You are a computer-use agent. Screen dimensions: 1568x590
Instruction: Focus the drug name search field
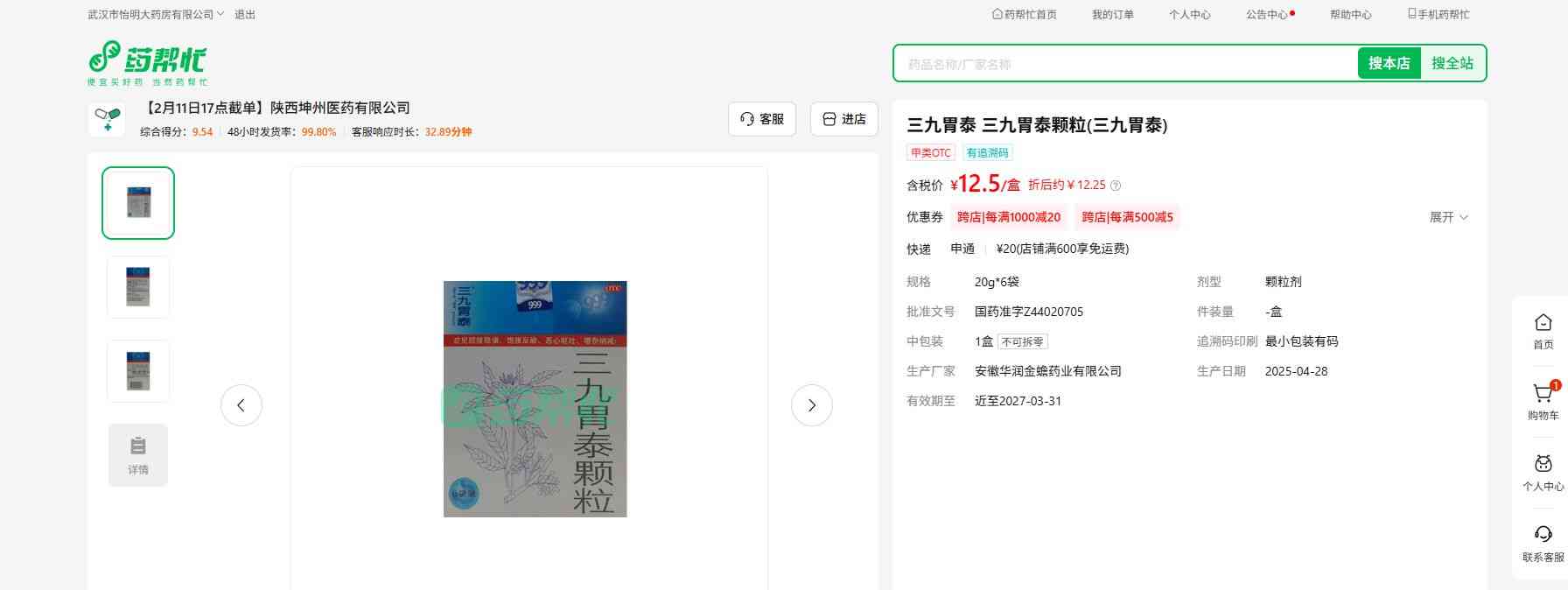tap(1124, 64)
